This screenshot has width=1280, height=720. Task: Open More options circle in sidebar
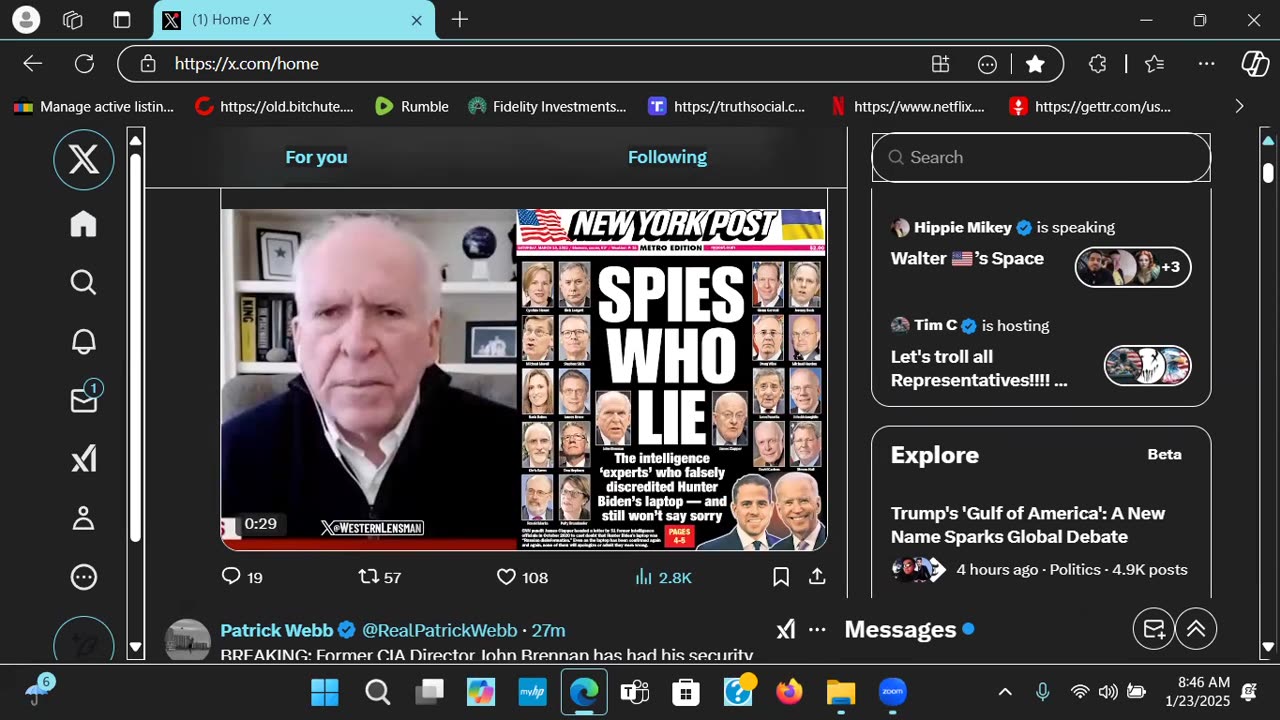tap(84, 577)
